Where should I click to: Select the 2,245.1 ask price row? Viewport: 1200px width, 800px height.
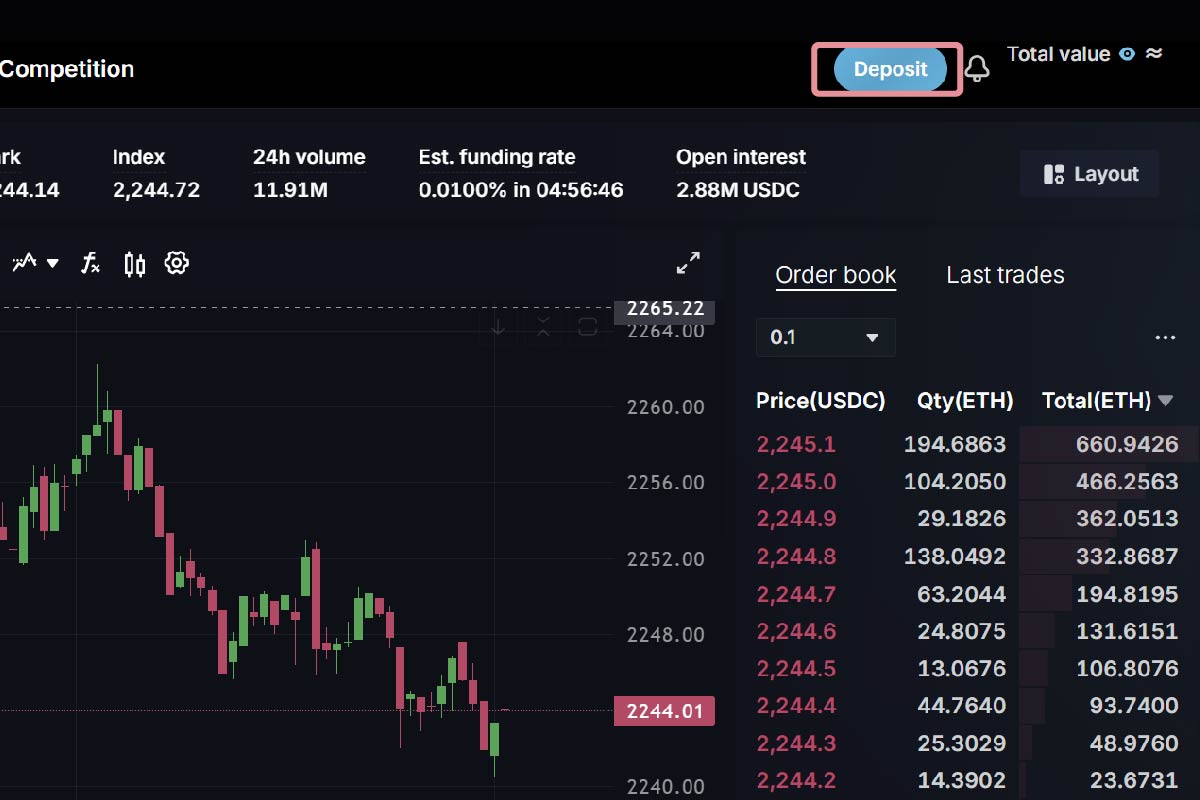point(796,445)
